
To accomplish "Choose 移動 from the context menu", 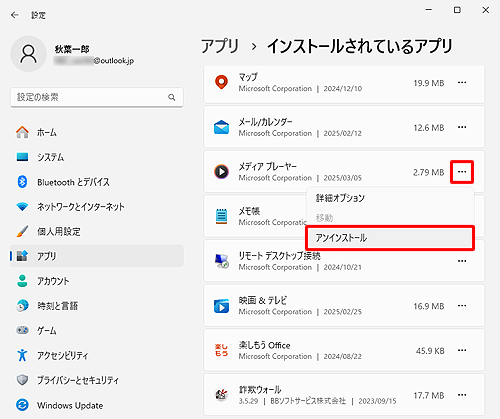I will [390, 218].
